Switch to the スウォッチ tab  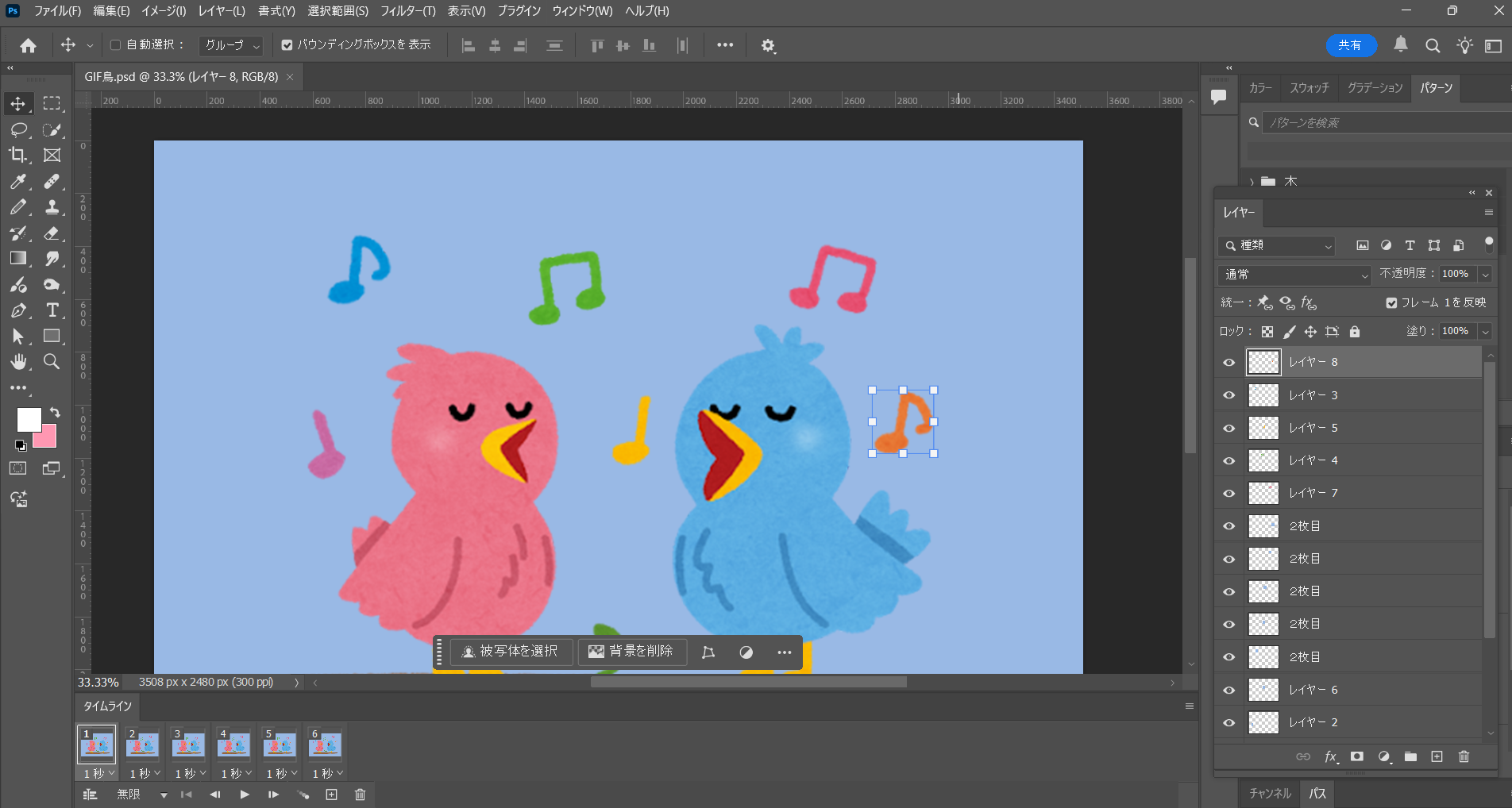[1309, 88]
